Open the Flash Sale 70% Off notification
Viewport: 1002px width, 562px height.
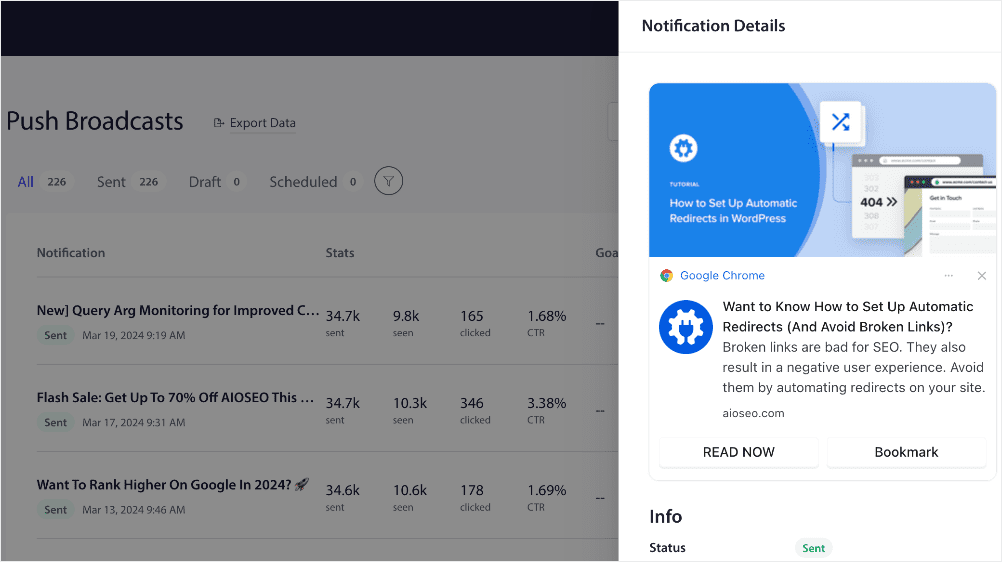click(175, 398)
